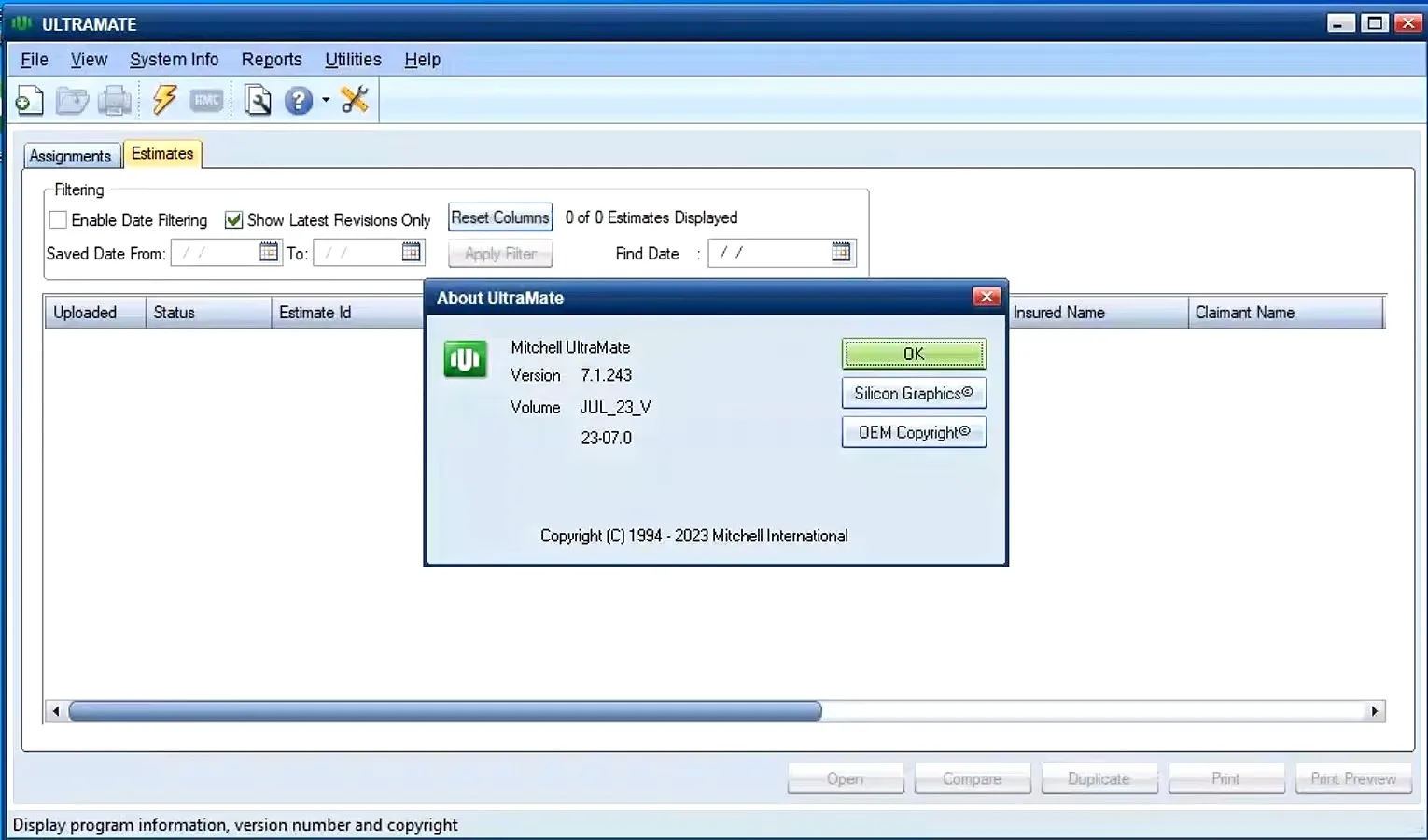Open the Utilities menu
Viewport: 1428px width, 840px height.
pos(353,60)
